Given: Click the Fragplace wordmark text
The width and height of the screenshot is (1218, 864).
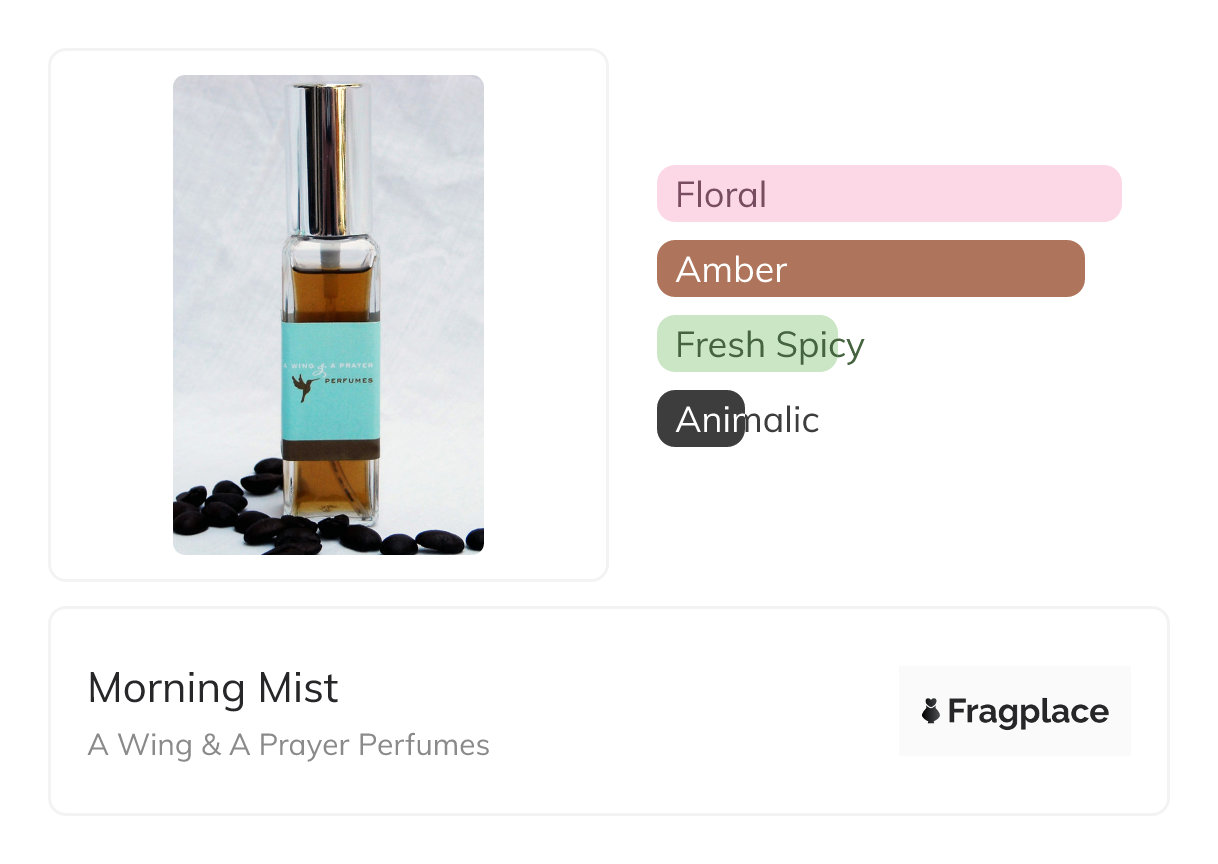Looking at the screenshot, I should [1028, 711].
